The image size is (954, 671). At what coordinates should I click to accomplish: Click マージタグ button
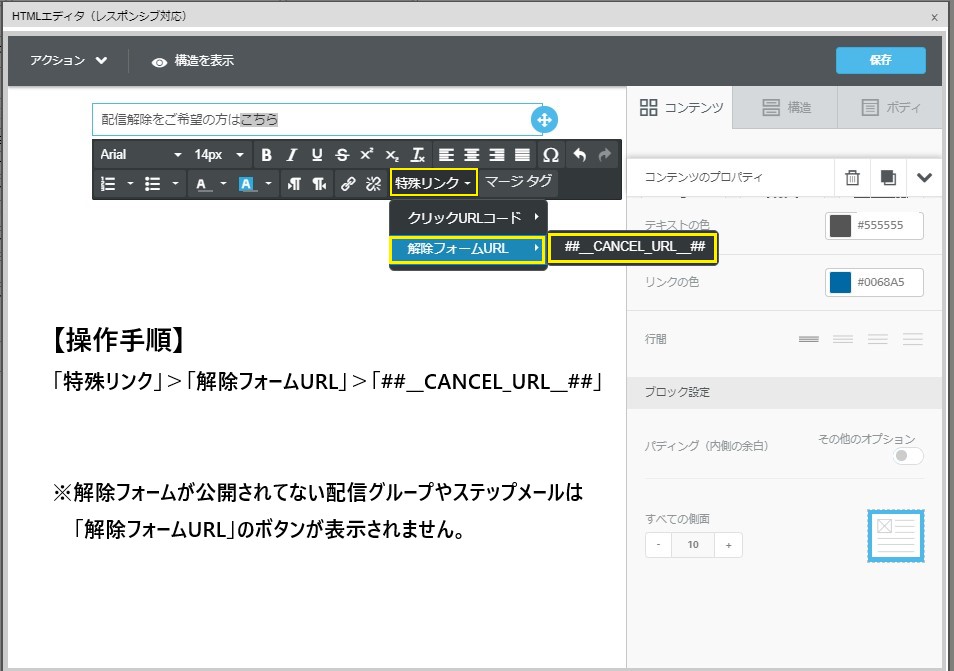pyautogui.click(x=518, y=181)
